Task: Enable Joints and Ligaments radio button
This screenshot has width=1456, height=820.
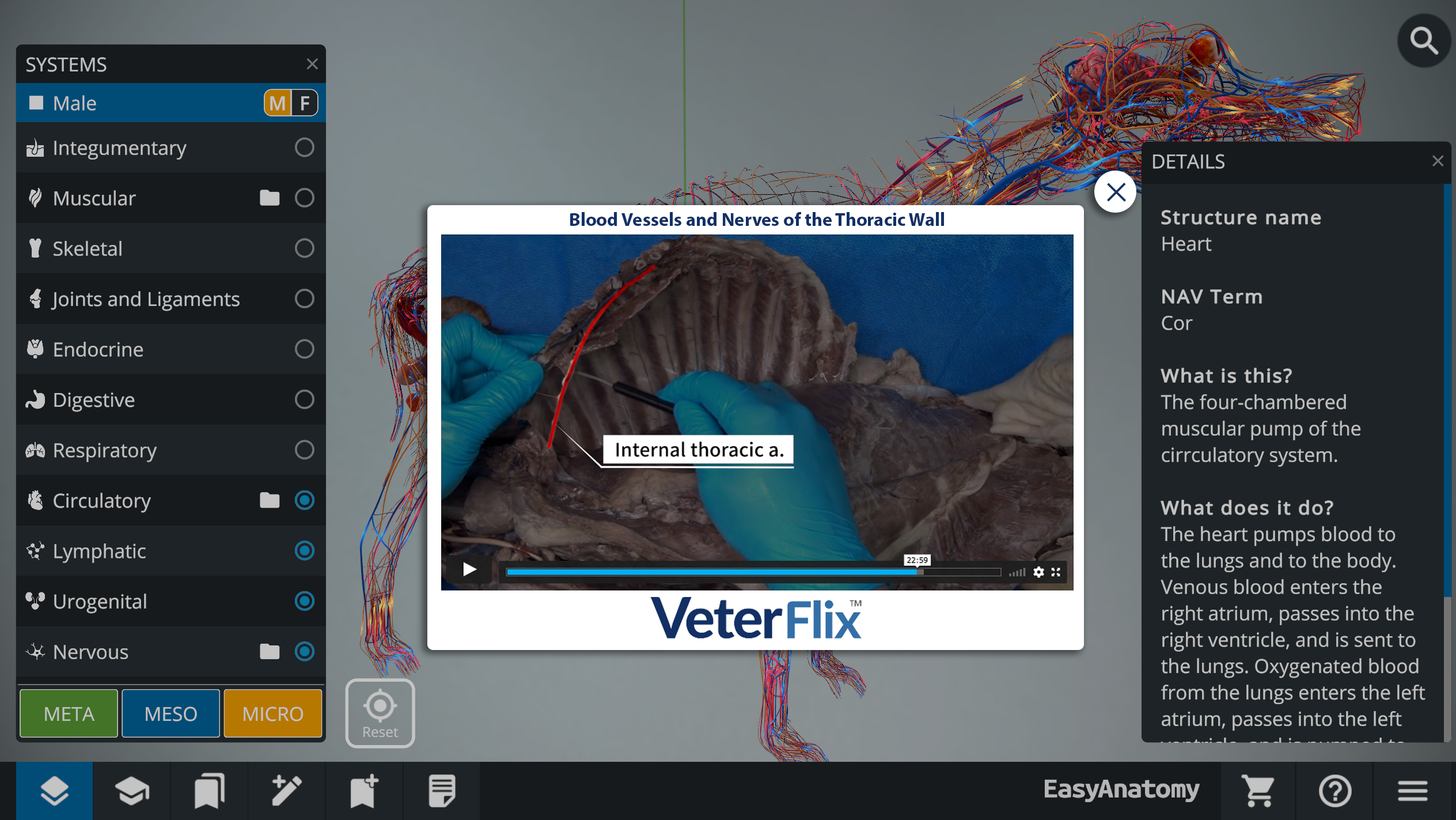Action: [305, 298]
